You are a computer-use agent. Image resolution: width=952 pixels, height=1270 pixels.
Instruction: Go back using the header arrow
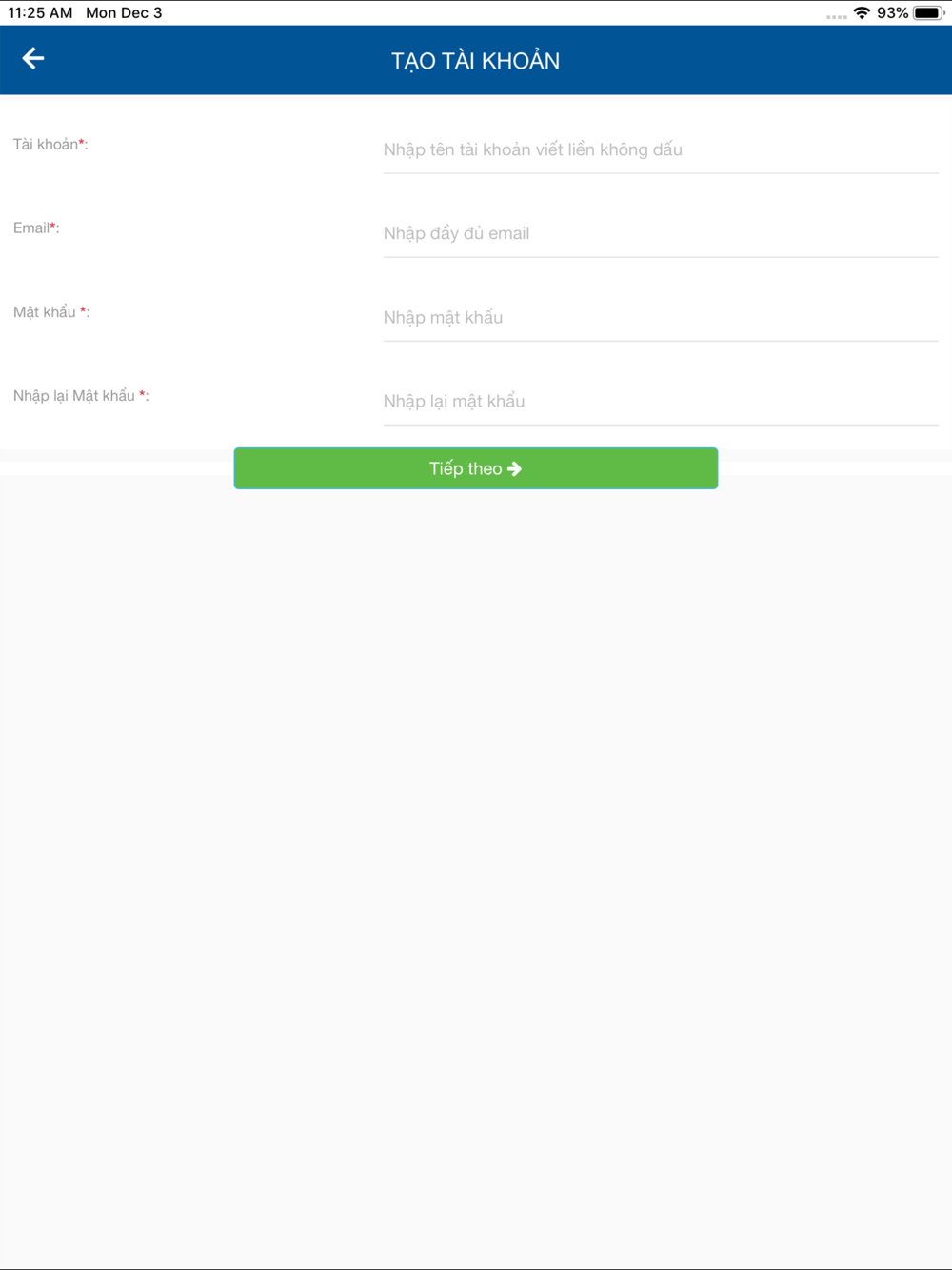coord(33,59)
